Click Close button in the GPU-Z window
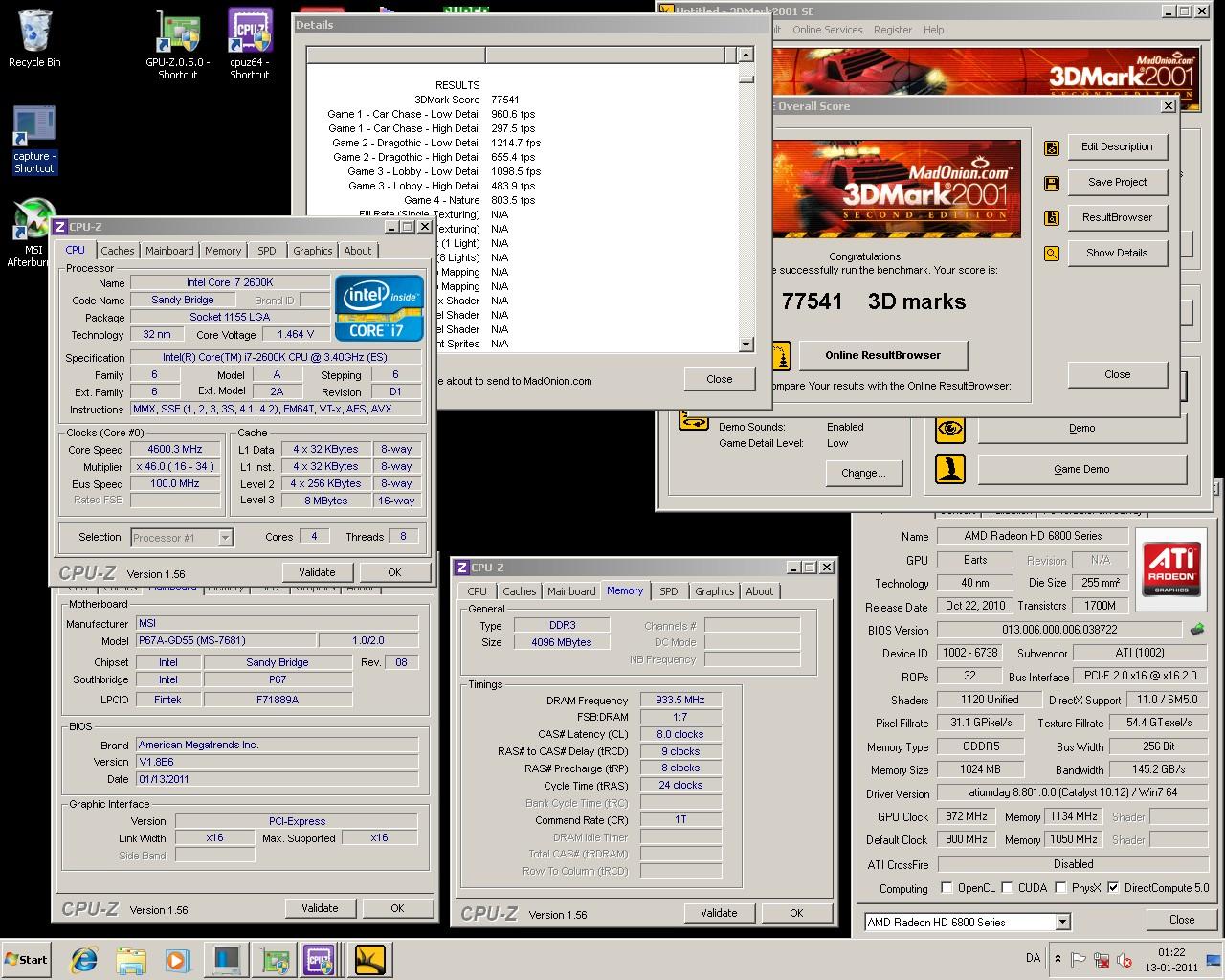The width and height of the screenshot is (1225, 980). (1182, 920)
